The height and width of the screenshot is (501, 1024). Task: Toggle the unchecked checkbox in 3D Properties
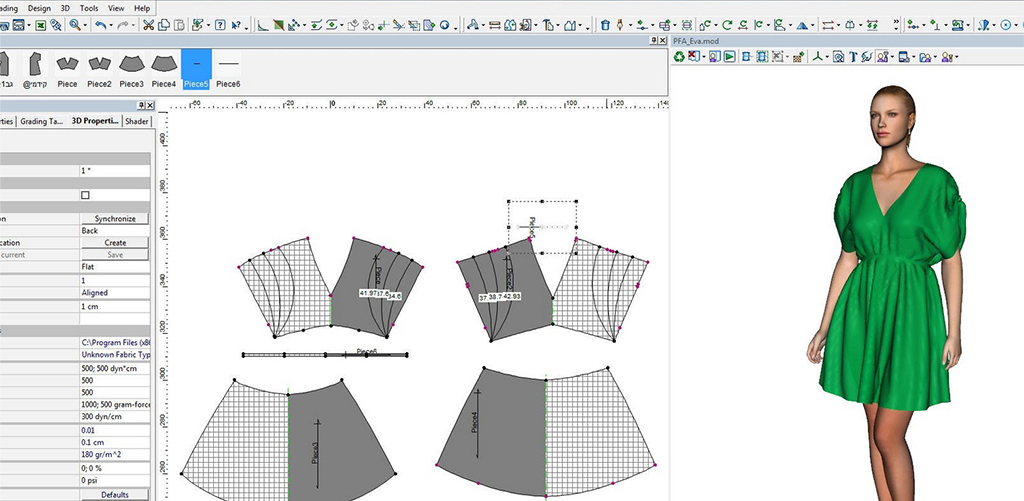coord(85,195)
